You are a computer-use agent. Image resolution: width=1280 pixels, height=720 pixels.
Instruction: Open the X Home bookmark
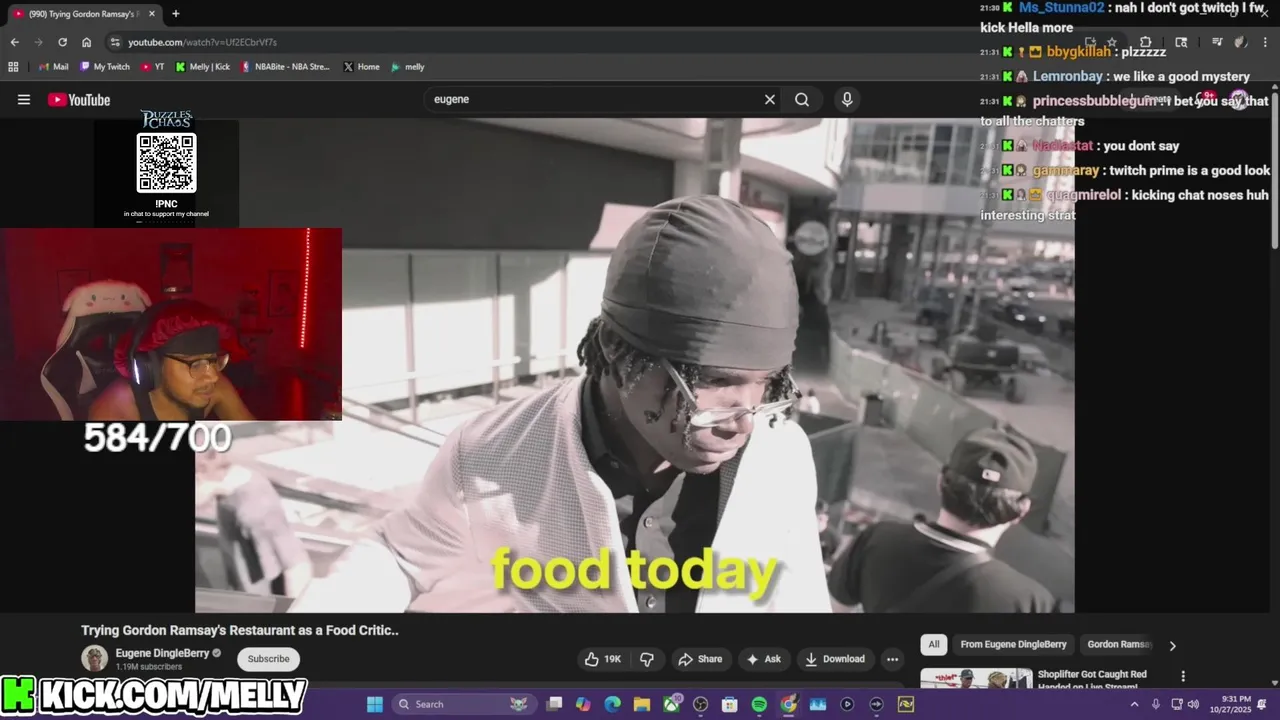click(361, 67)
